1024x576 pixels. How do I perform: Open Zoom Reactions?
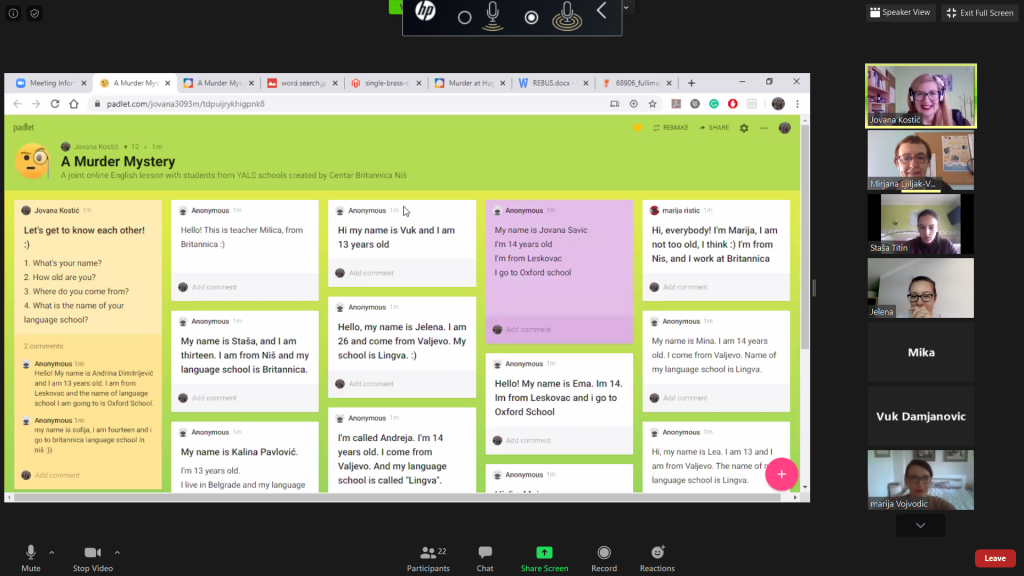click(657, 558)
